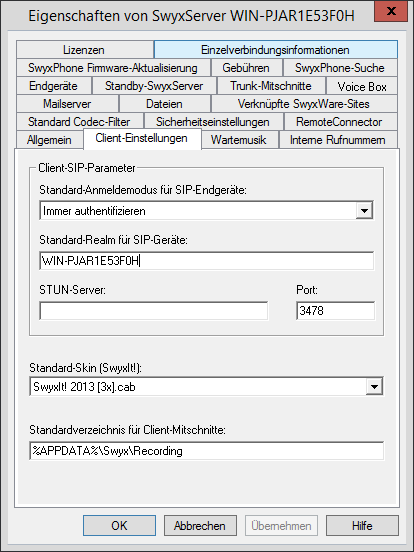Click into the STUN-Server field
This screenshot has height=552, width=414.
(x=153, y=311)
